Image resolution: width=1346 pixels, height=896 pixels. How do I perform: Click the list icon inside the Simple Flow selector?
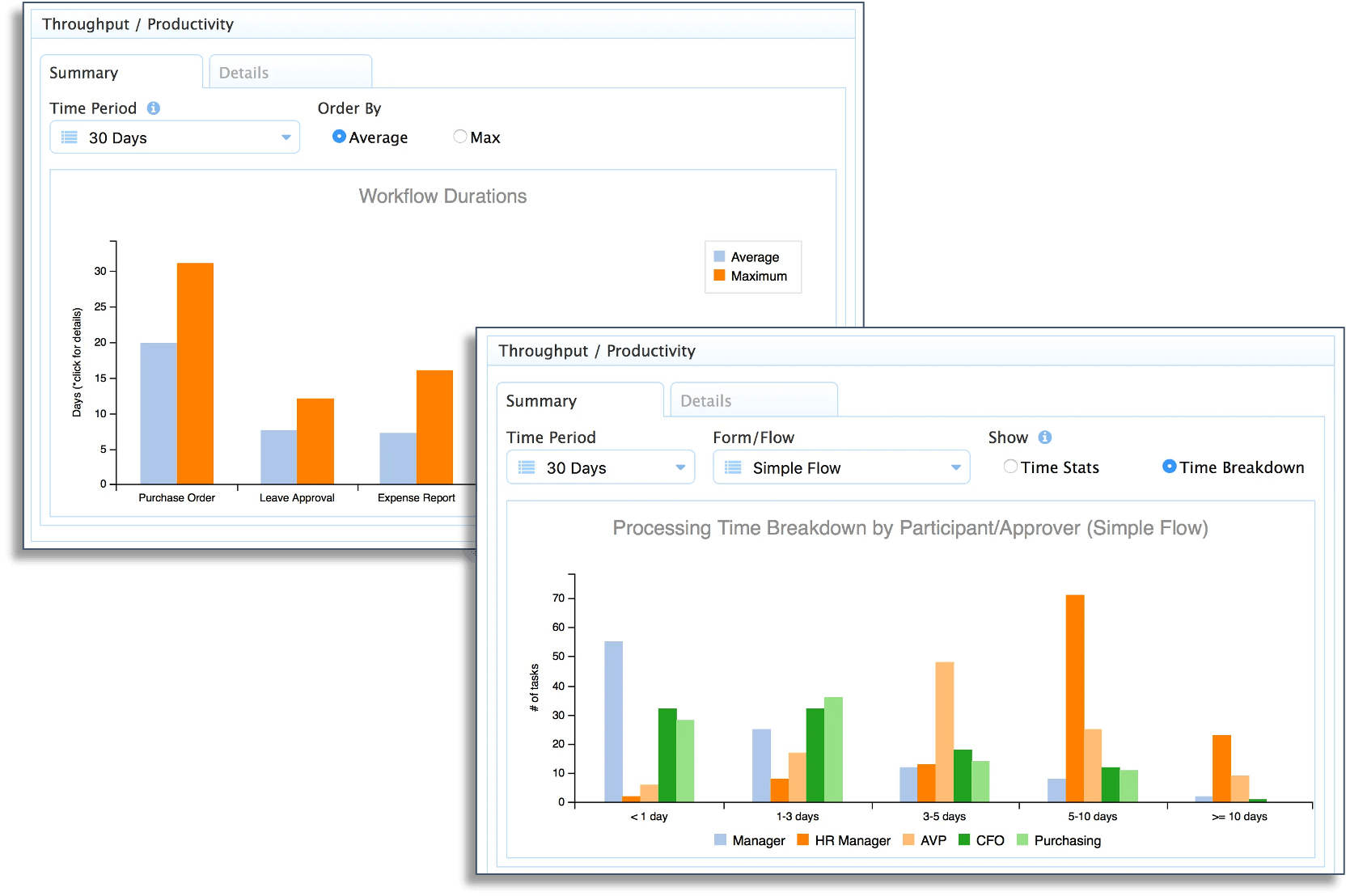733,467
